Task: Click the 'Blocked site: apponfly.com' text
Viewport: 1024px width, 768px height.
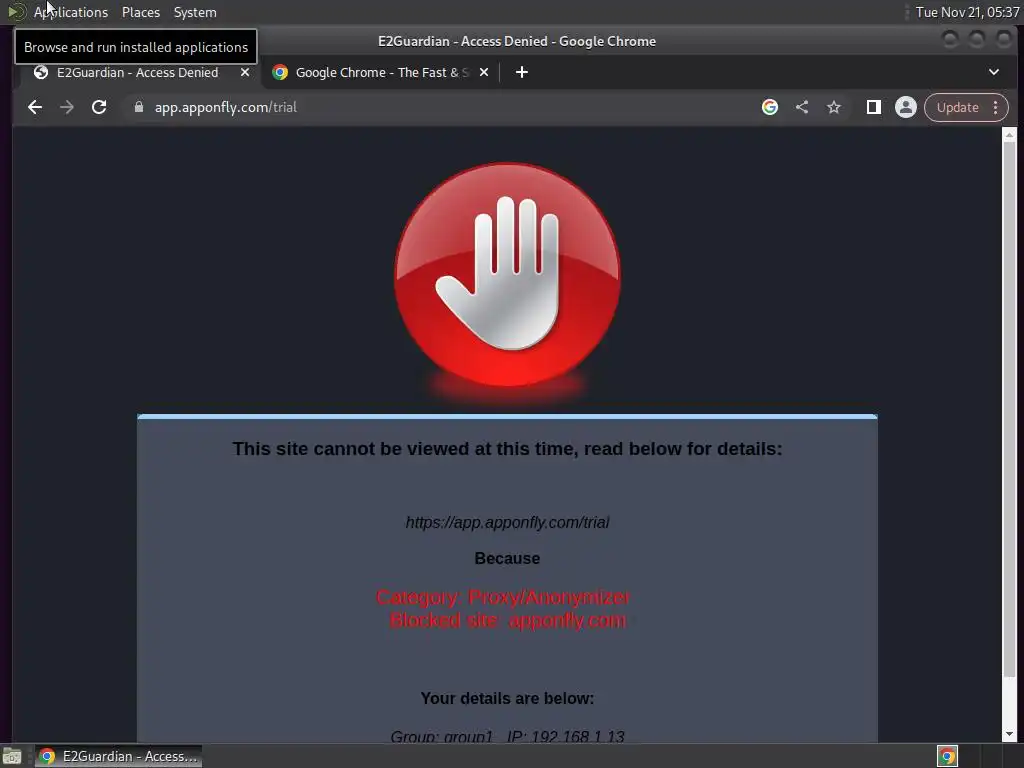Action: tap(507, 620)
